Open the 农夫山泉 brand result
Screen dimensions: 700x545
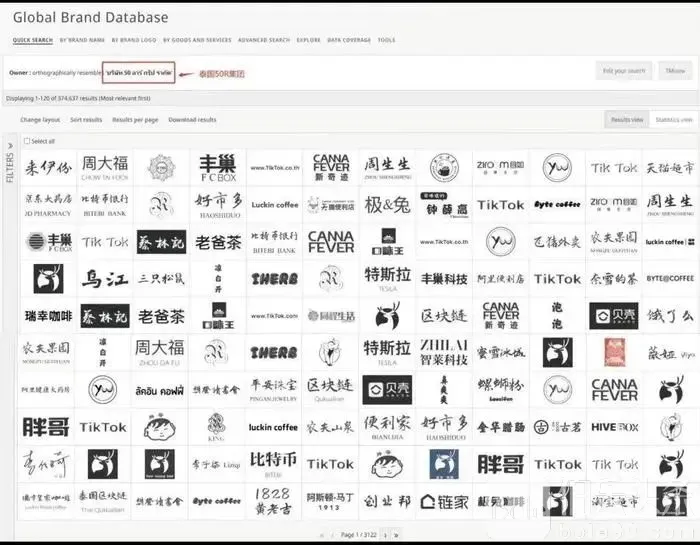[330, 427]
